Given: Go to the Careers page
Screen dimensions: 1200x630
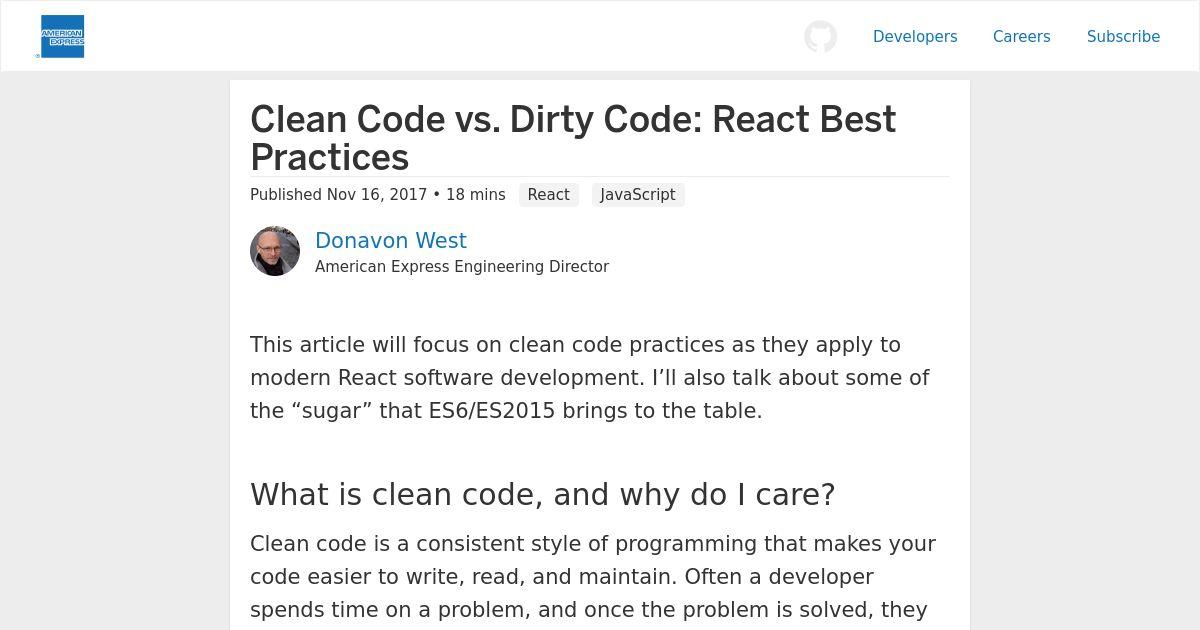Looking at the screenshot, I should (1021, 36).
